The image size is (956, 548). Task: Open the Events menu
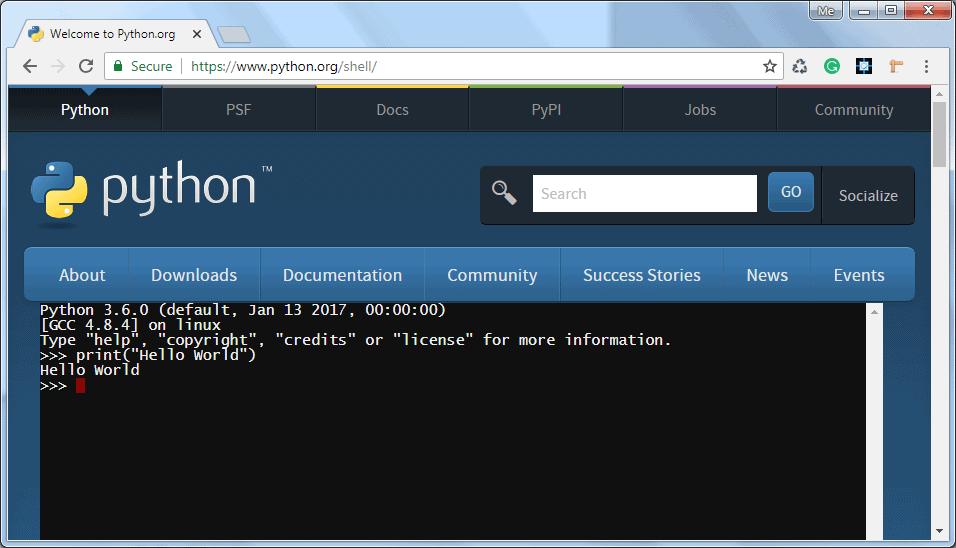tap(858, 275)
